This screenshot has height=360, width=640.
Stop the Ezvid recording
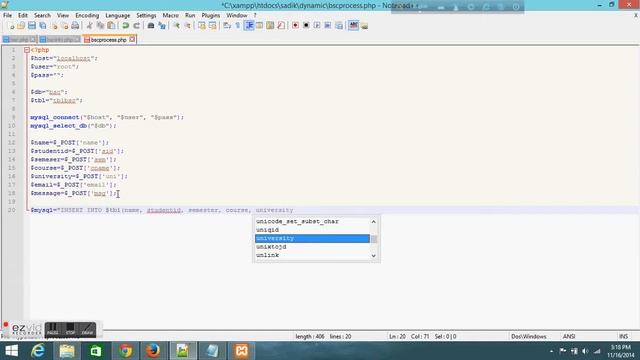coord(70,329)
